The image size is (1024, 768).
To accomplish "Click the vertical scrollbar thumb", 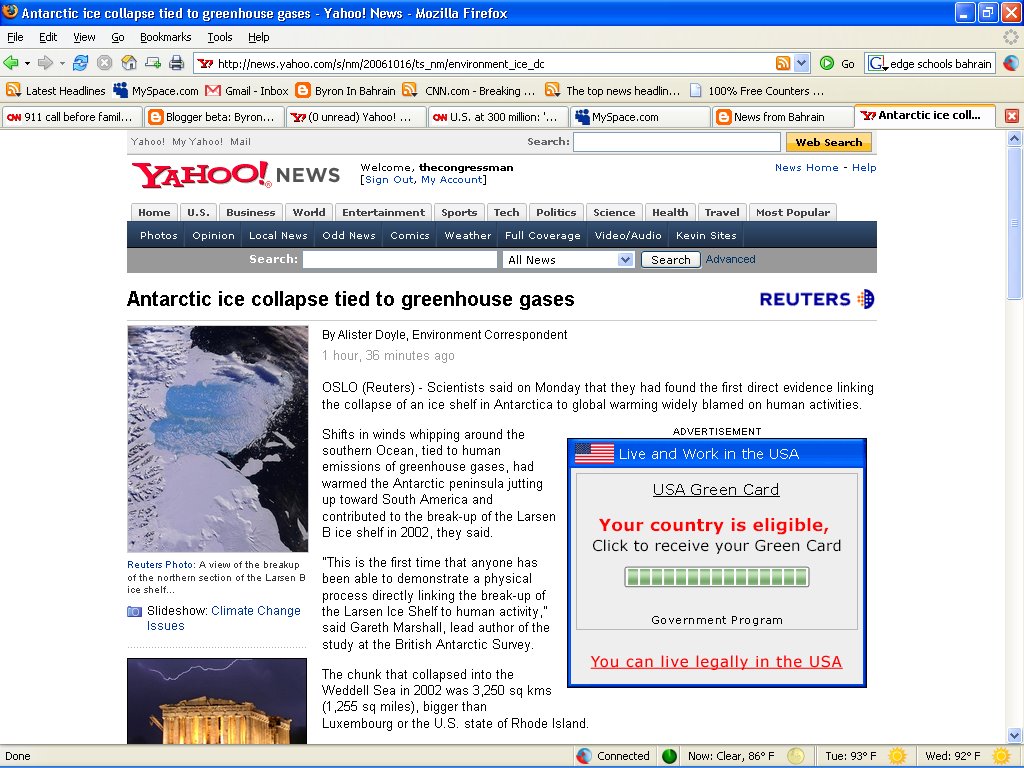I will (1014, 222).
